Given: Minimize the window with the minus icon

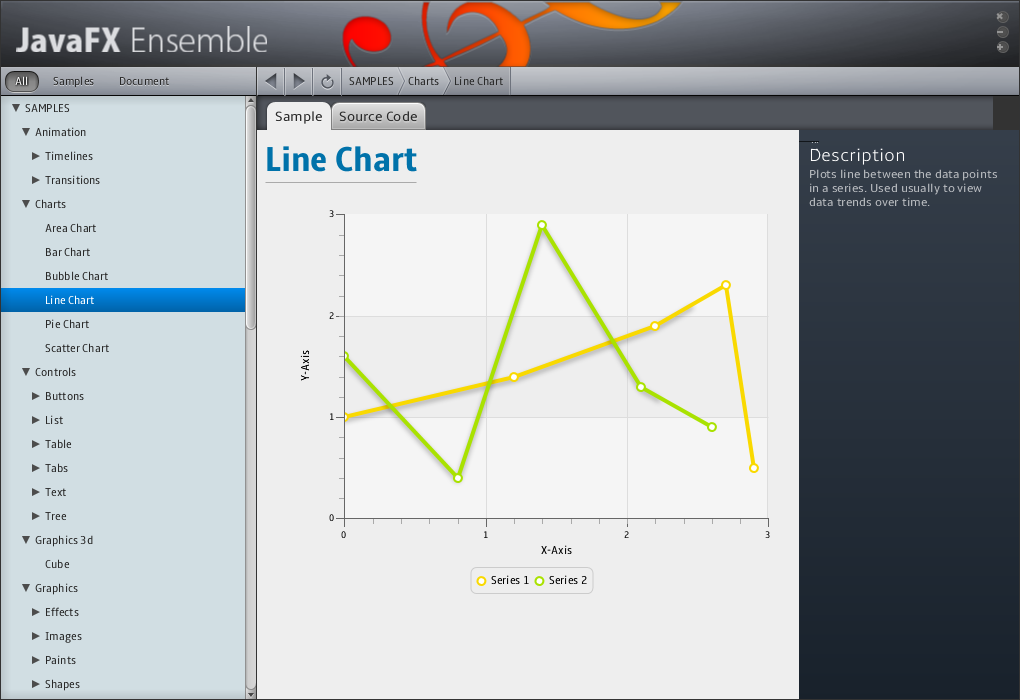Looking at the screenshot, I should point(1002,32).
